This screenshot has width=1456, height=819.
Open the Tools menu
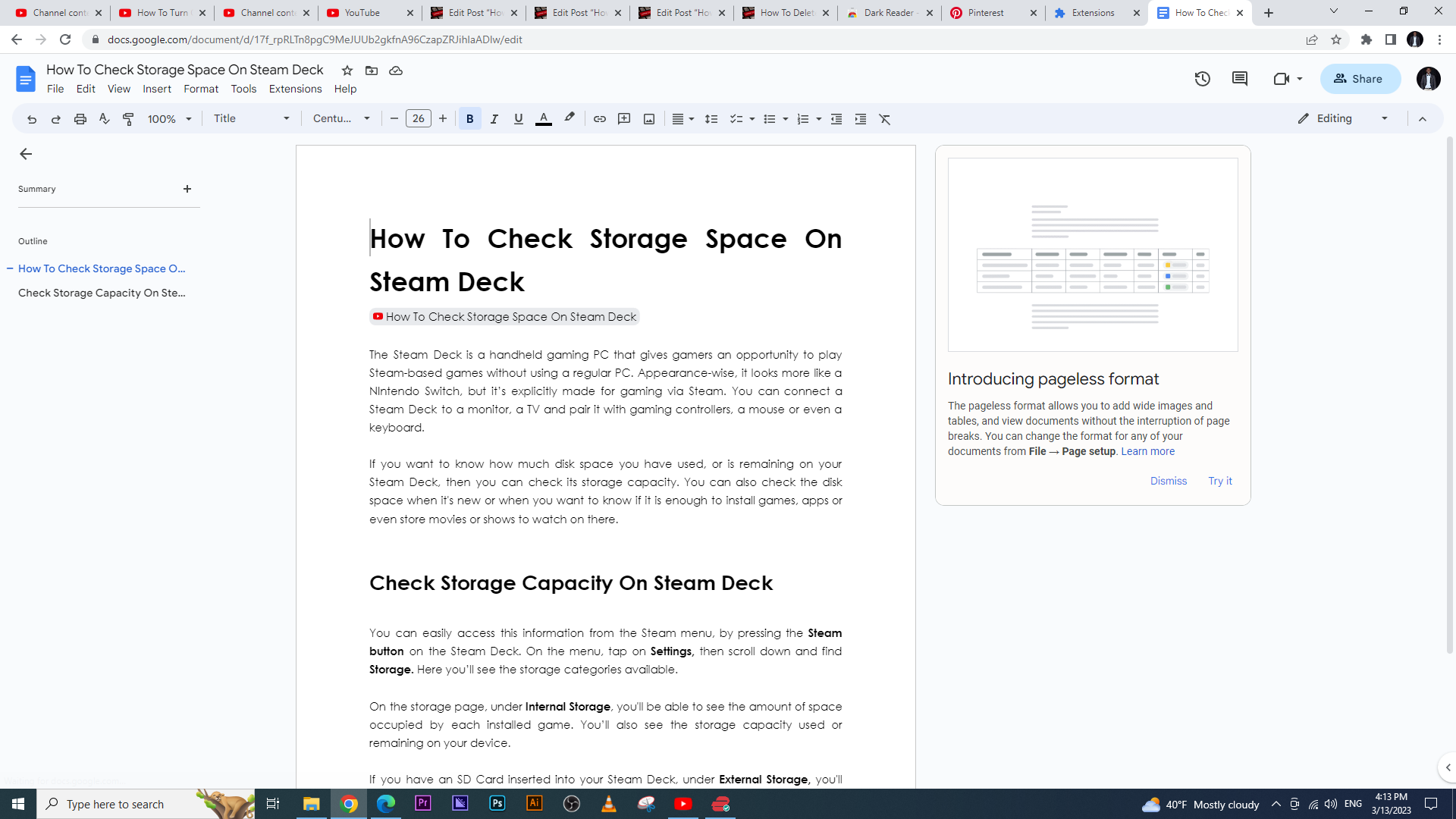click(243, 89)
